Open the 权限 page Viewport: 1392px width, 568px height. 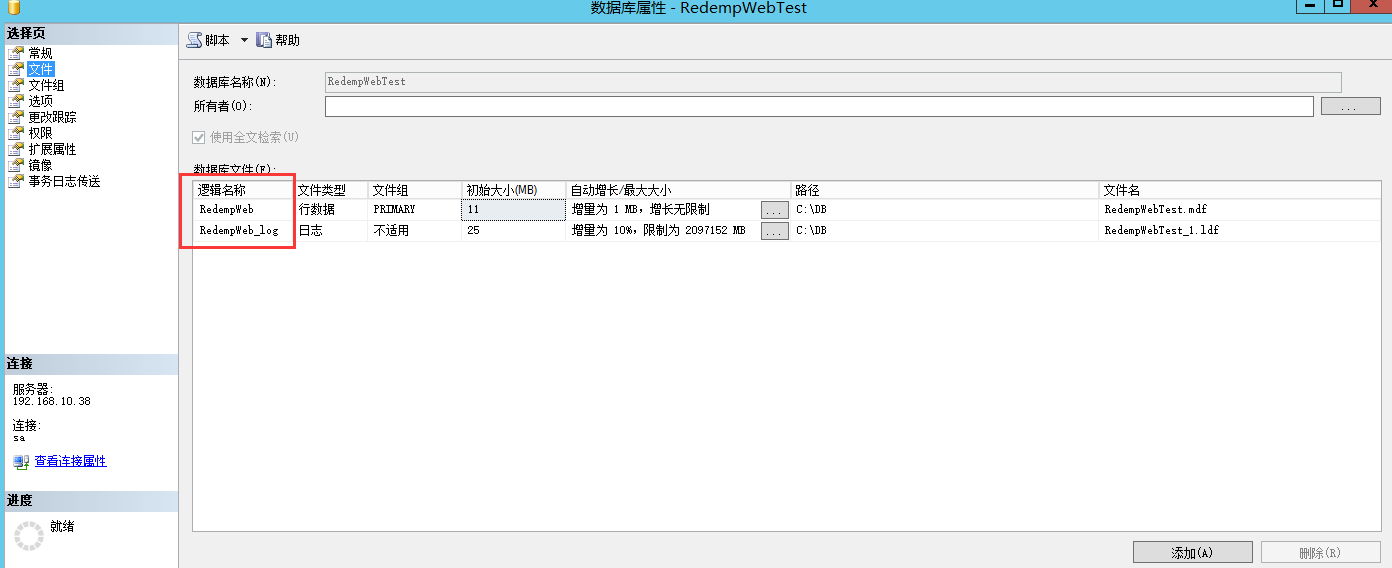pyautogui.click(x=40, y=133)
